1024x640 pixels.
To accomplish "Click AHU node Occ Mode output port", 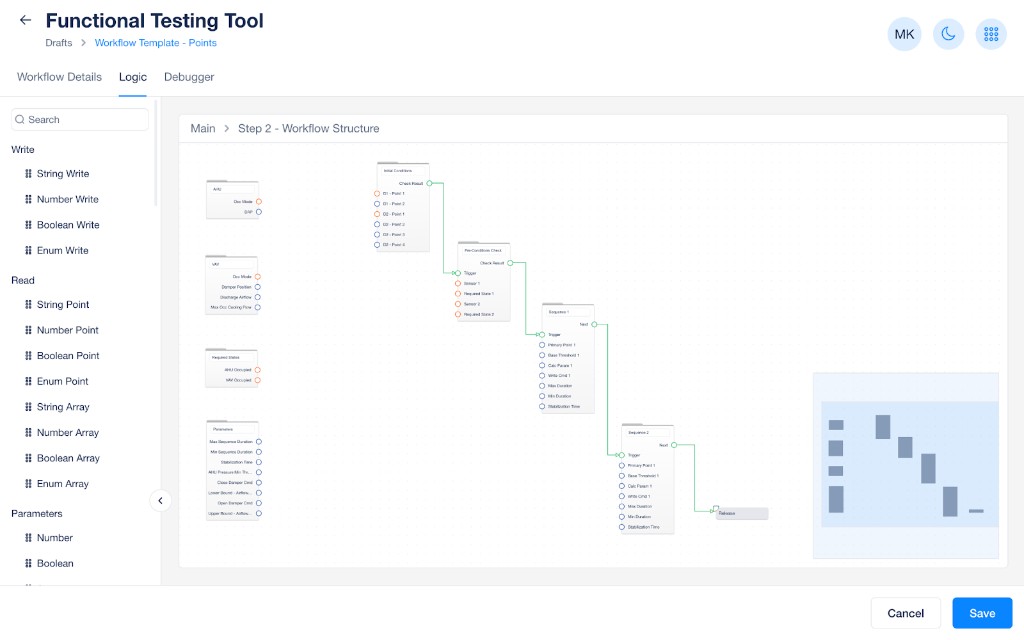I will click(259, 202).
